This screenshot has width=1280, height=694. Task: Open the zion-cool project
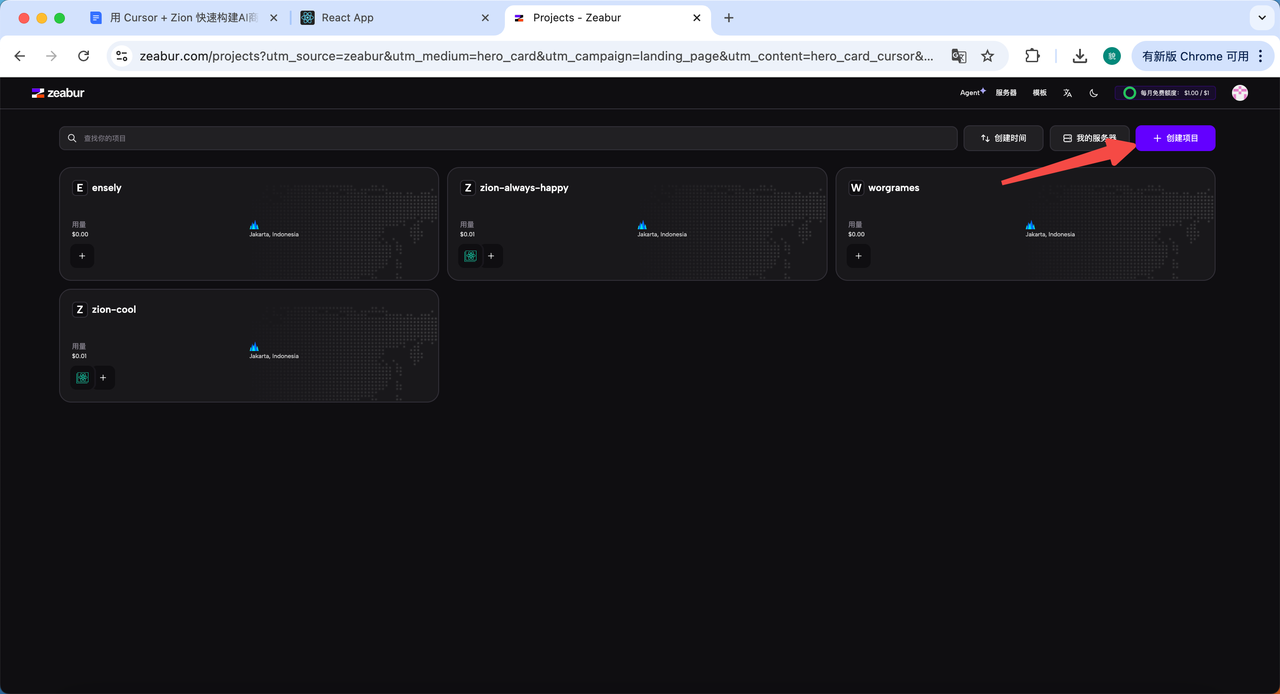coord(249,346)
